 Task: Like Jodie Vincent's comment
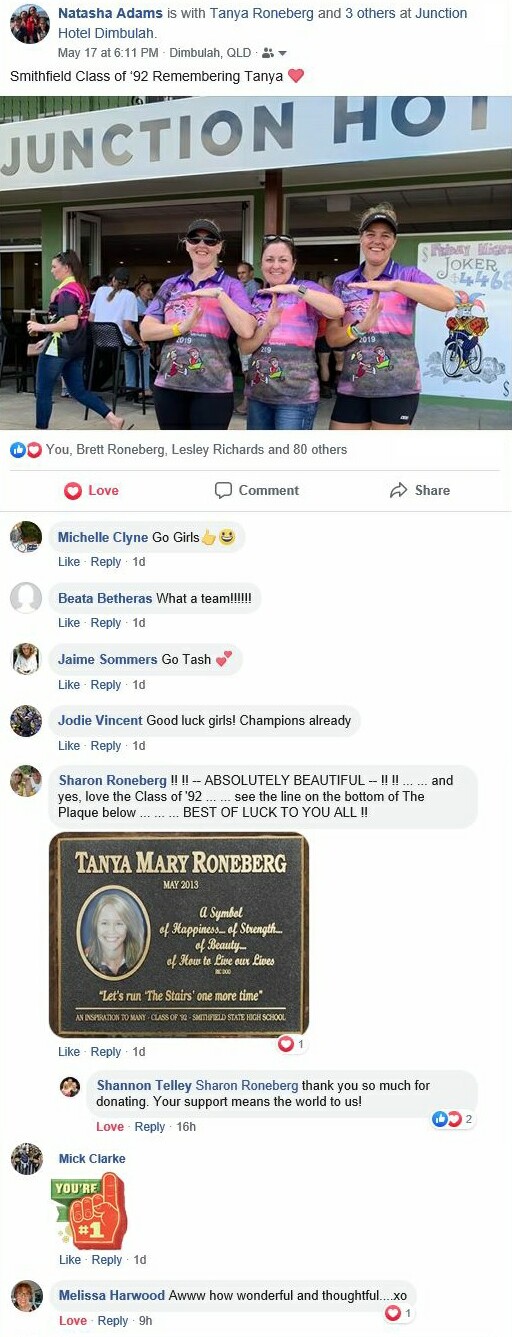point(69,746)
